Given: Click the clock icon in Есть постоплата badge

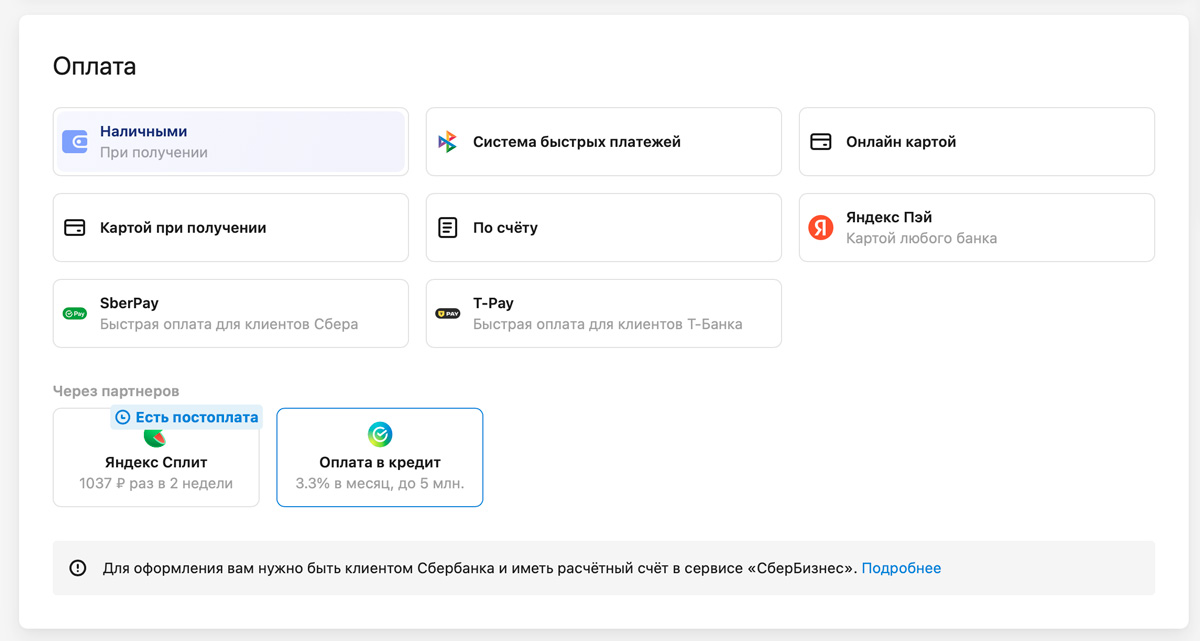Looking at the screenshot, I should 123,417.
